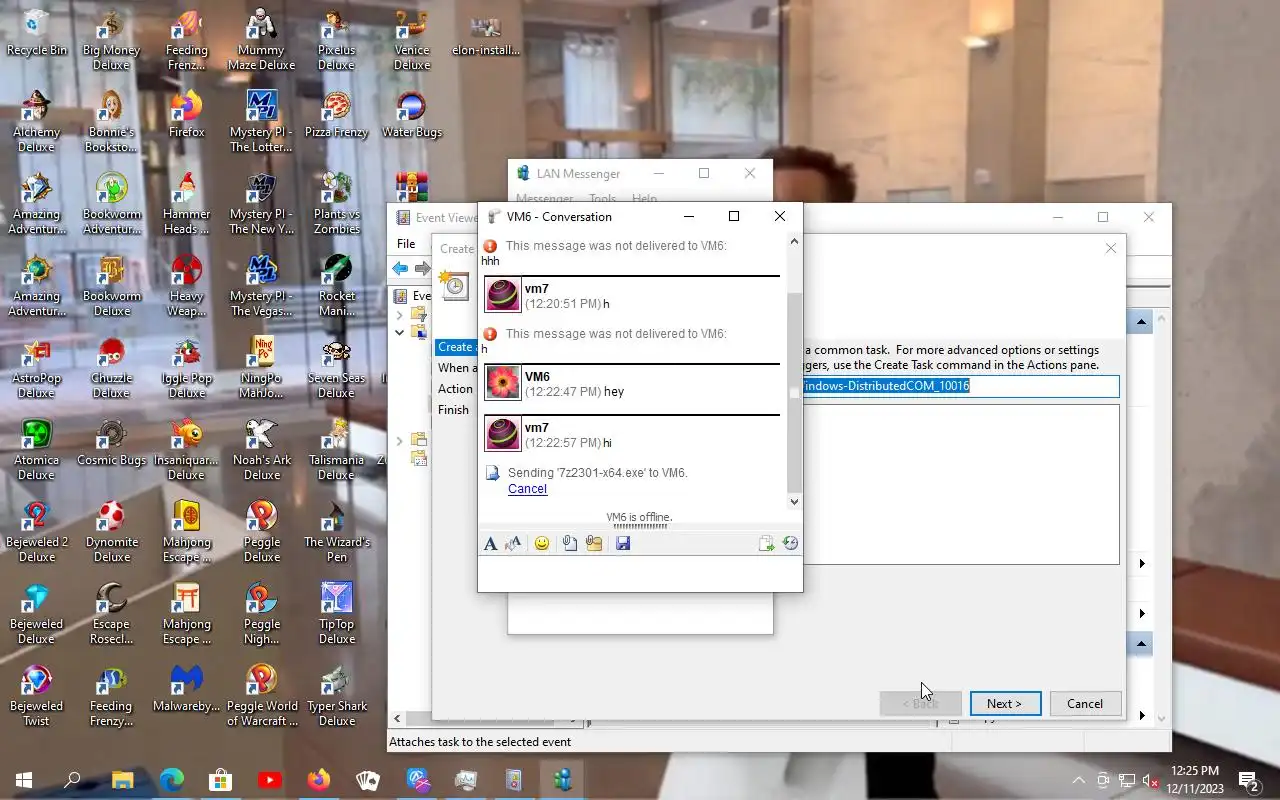Open the File menu in Event Viewer
Image resolution: width=1280 pixels, height=800 pixels.
[406, 244]
